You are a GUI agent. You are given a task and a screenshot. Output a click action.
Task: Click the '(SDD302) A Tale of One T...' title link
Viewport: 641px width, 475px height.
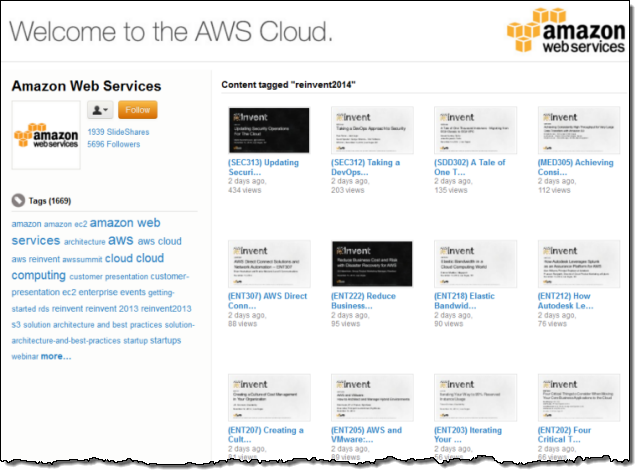(470, 167)
